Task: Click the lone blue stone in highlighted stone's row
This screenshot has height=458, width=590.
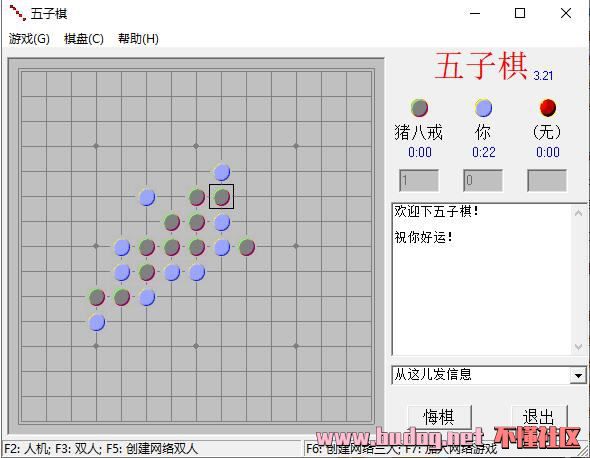Action: pyautogui.click(x=147, y=197)
